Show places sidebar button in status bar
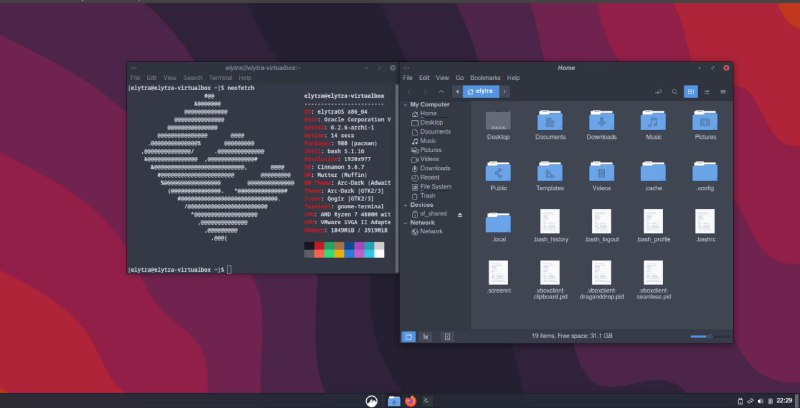Screen dimensions: 800x408 pos(409,337)
